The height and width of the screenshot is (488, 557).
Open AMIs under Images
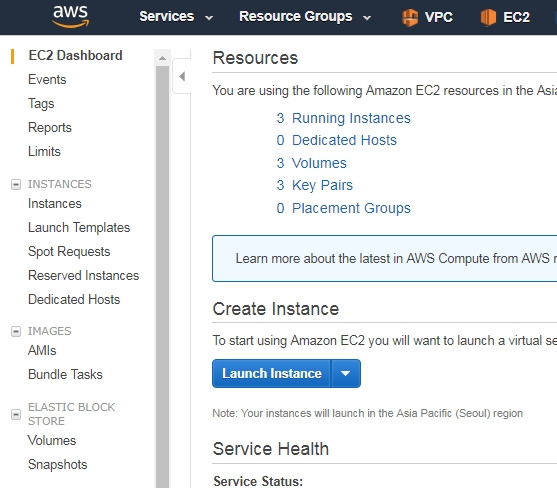click(42, 350)
